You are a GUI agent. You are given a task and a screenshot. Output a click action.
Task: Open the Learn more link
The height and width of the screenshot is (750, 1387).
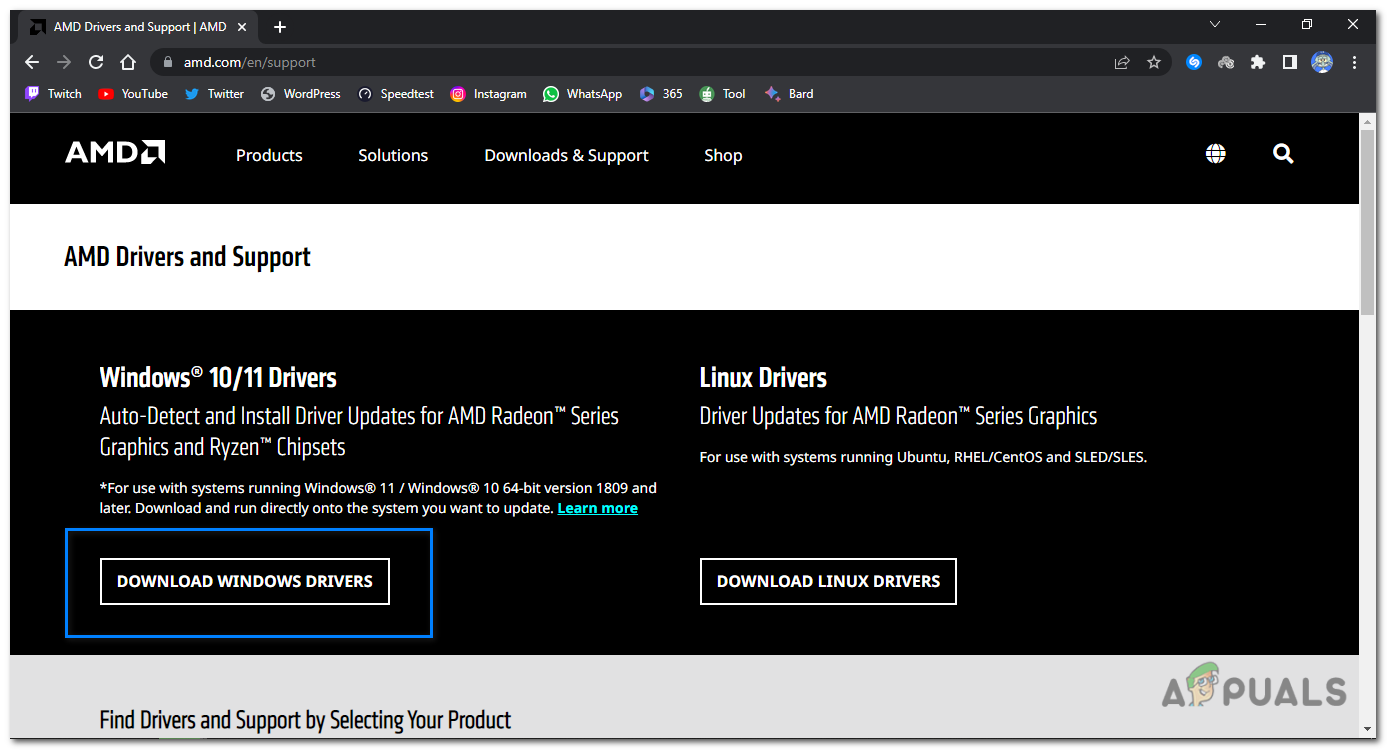597,507
